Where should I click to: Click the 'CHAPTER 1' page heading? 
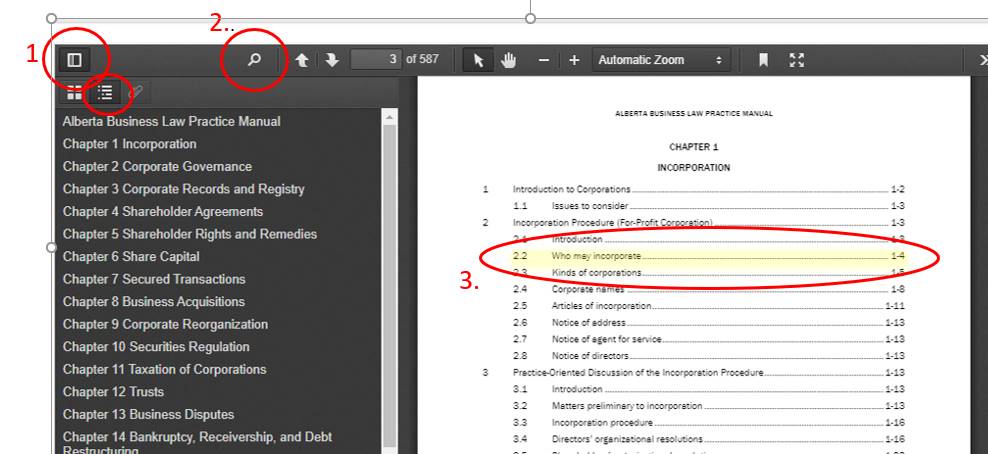[x=693, y=147]
